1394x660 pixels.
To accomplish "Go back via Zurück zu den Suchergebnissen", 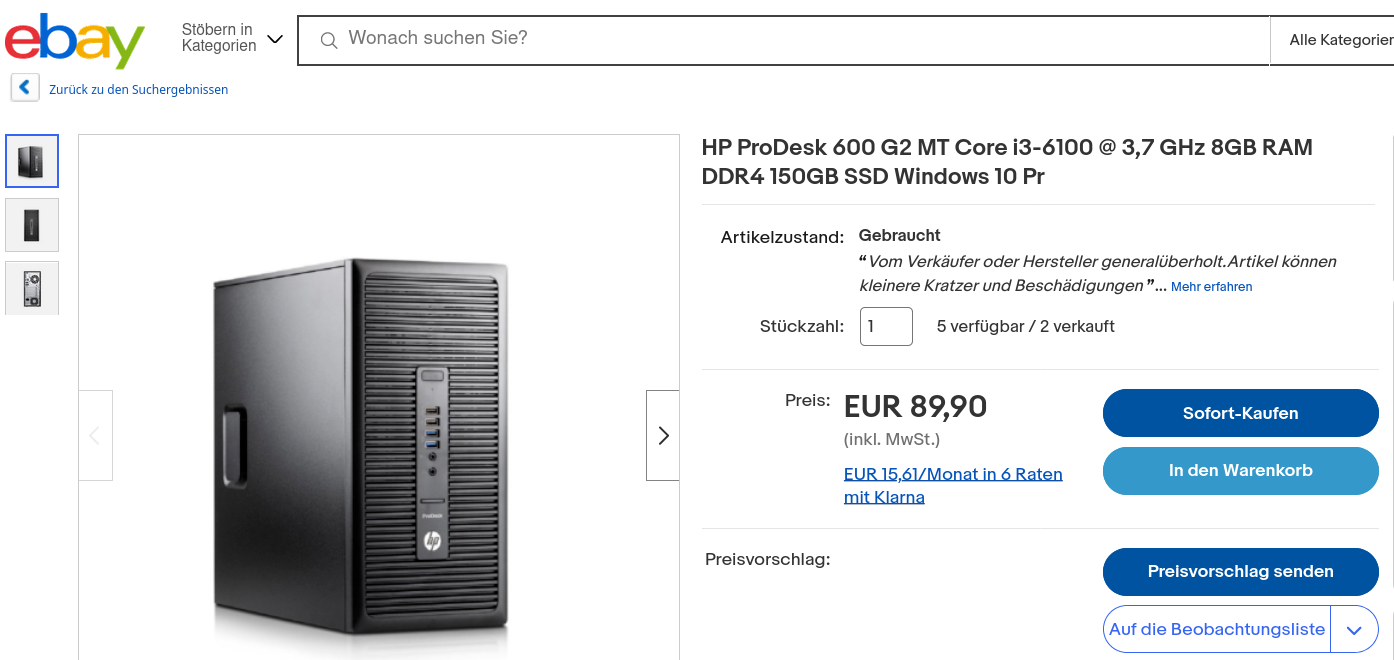I will pyautogui.click(x=138, y=90).
